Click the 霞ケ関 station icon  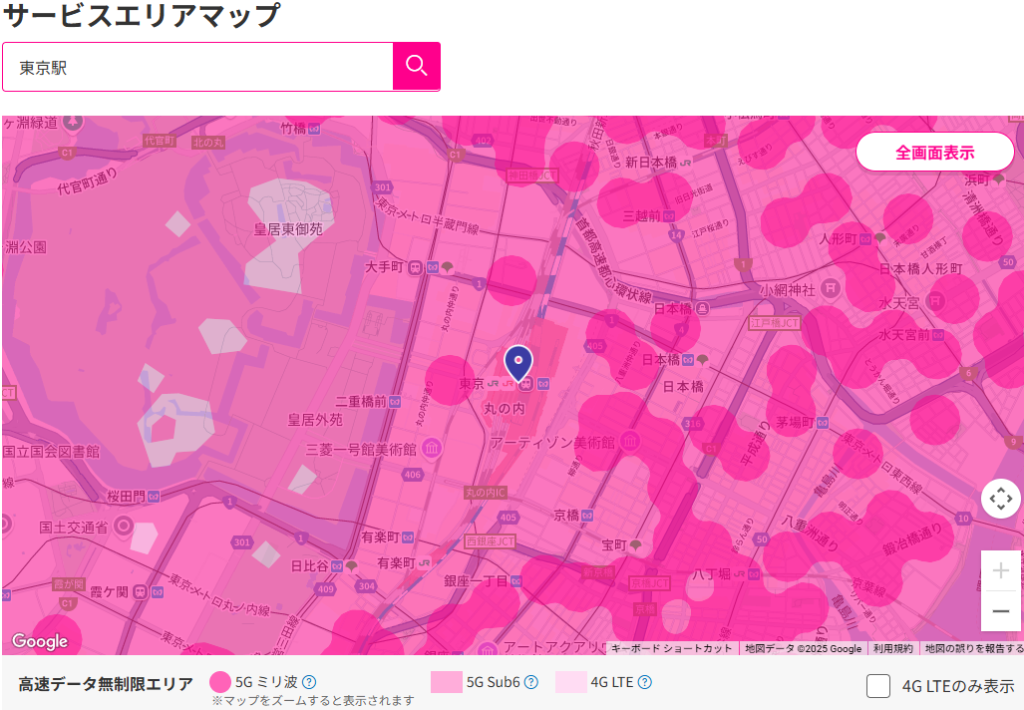point(140,592)
